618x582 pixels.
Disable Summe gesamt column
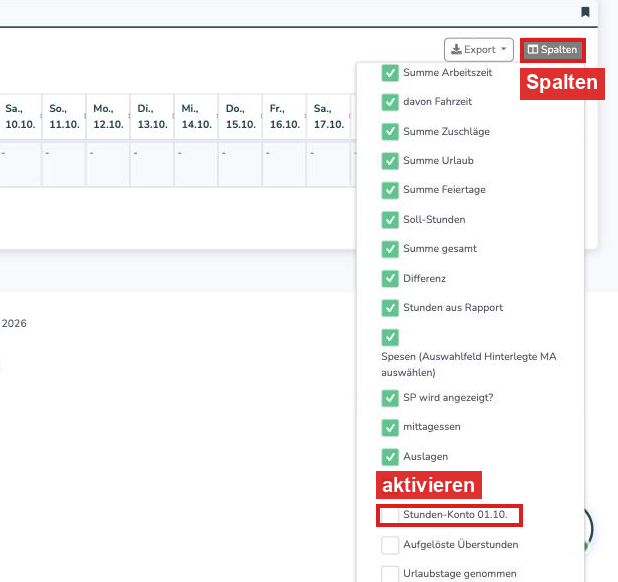pos(390,249)
